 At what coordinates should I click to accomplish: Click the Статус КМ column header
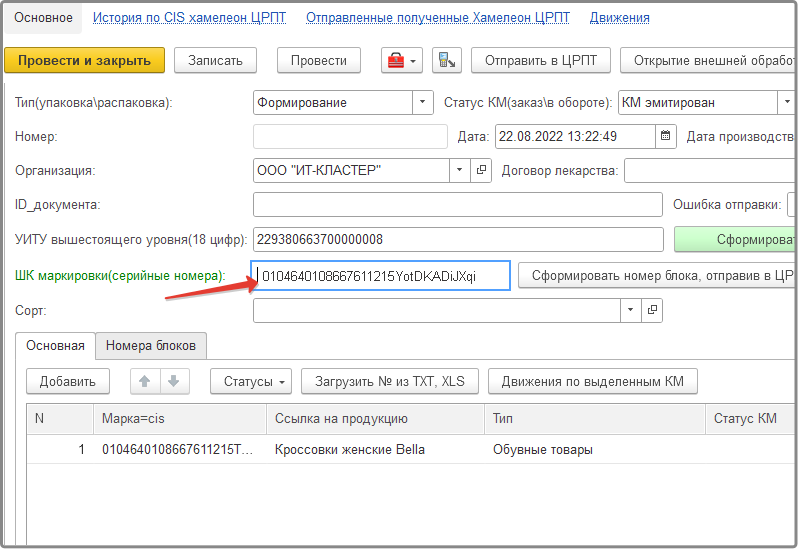[x=751, y=419]
